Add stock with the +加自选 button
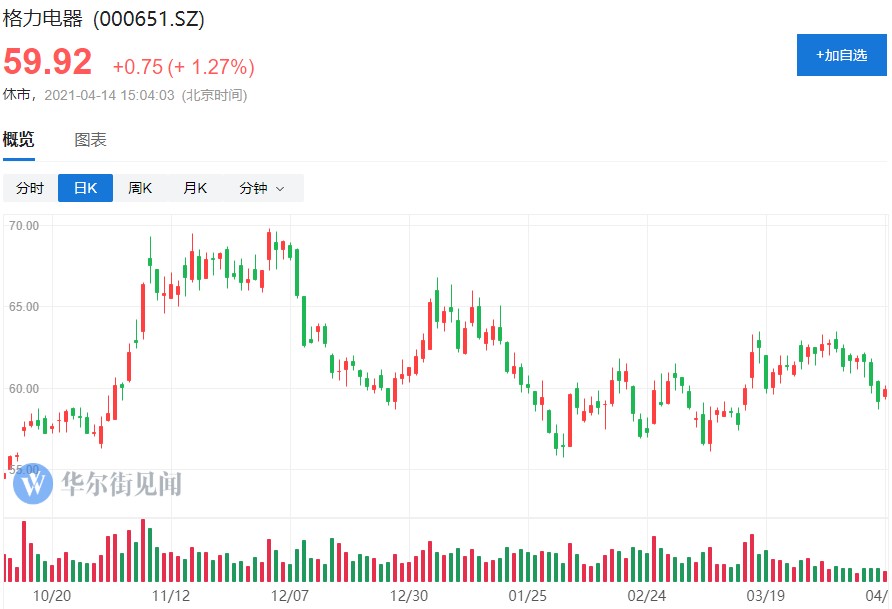 (x=841, y=55)
